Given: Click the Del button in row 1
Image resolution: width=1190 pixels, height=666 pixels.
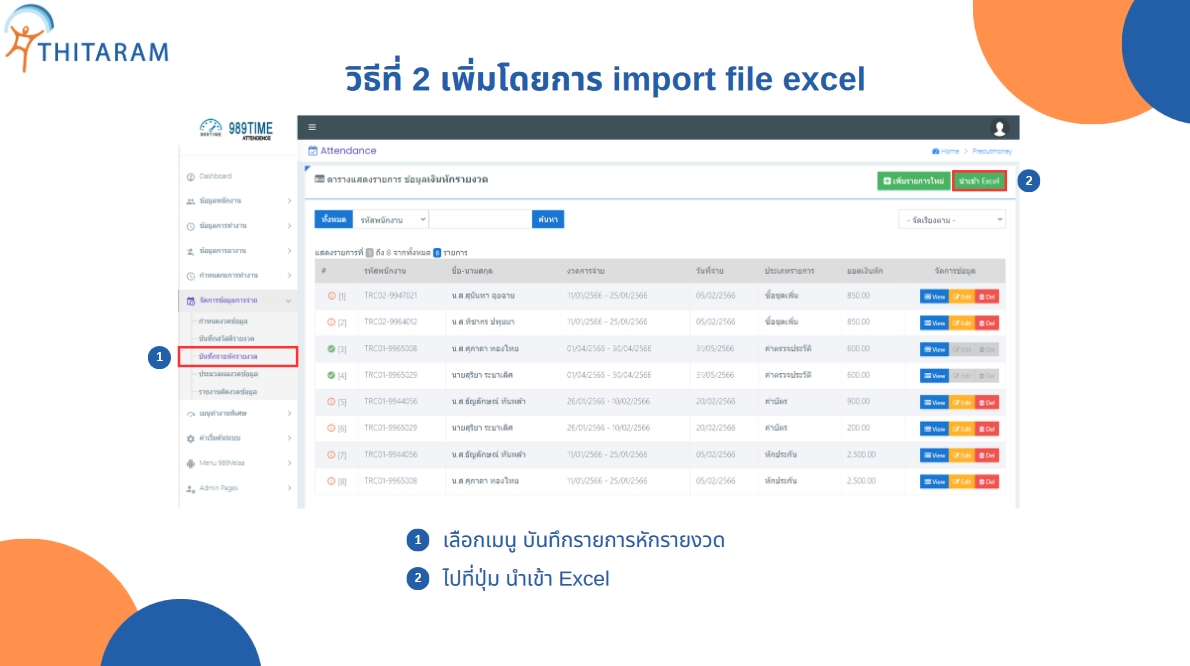Looking at the screenshot, I should click(x=987, y=296).
